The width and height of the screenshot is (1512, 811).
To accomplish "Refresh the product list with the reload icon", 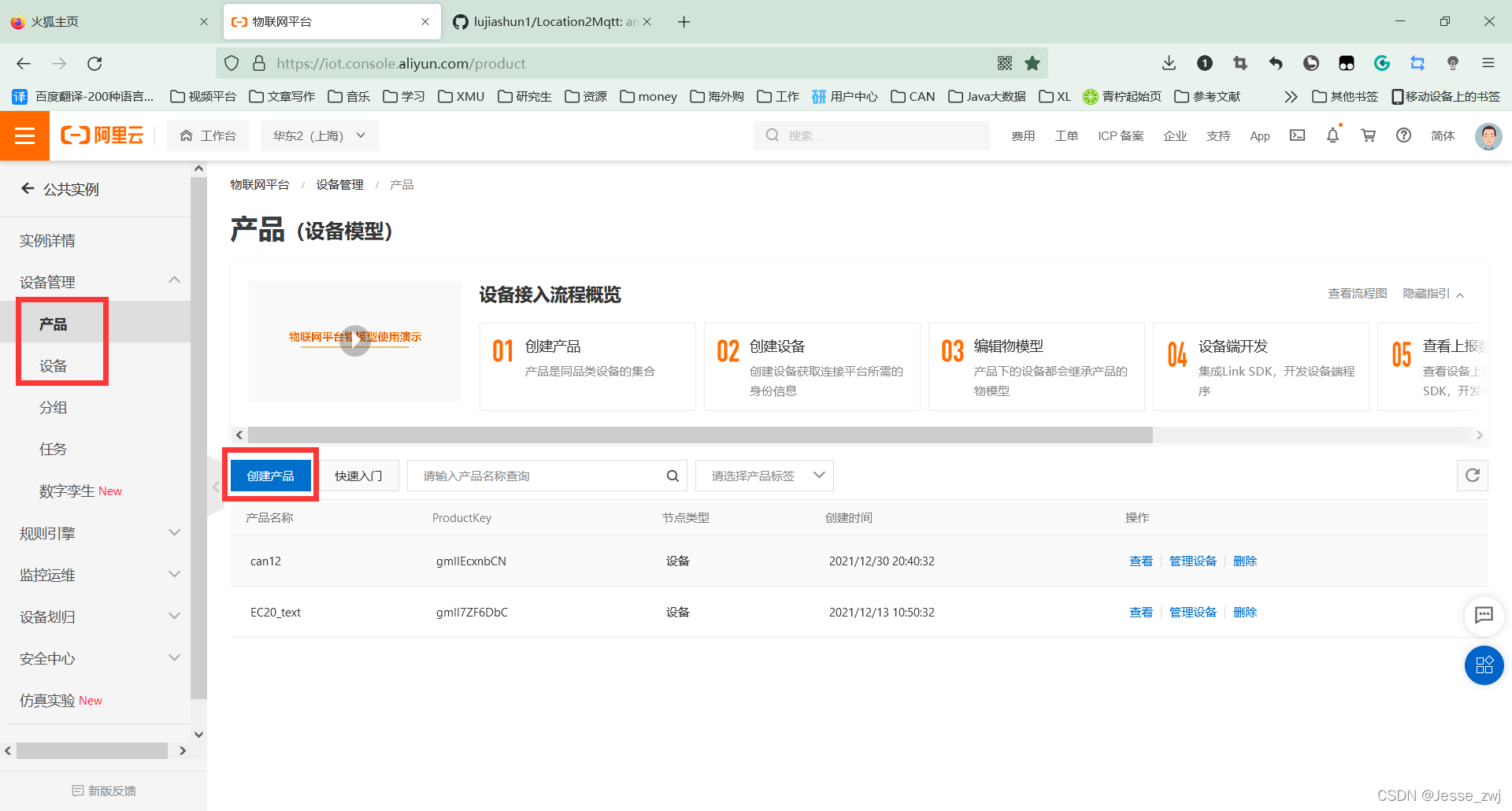I will tap(1472, 475).
